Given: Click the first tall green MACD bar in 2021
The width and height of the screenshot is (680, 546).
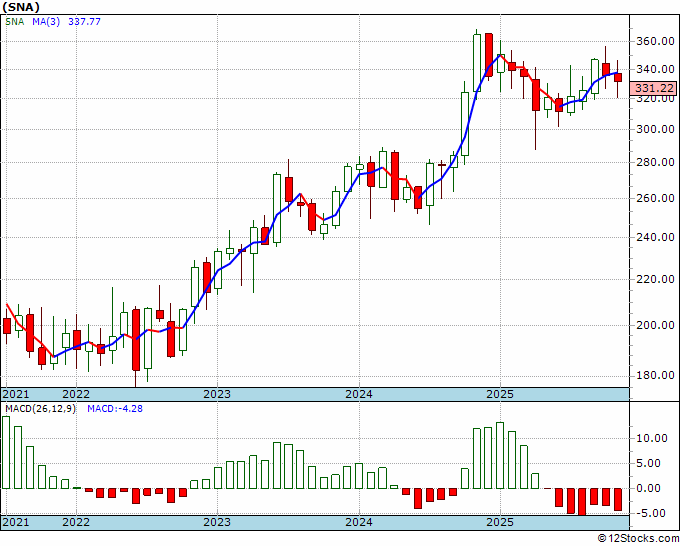Looking at the screenshot, I should (x=6, y=452).
